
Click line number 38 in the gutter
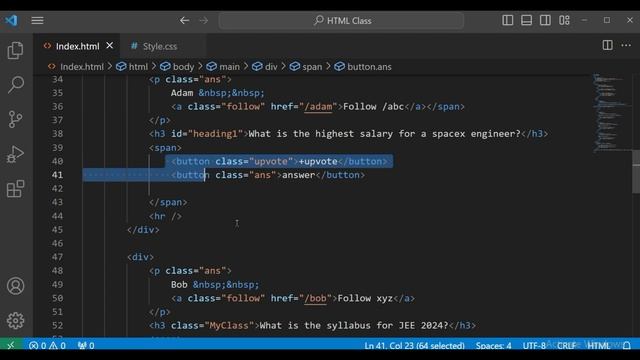tap(58, 134)
